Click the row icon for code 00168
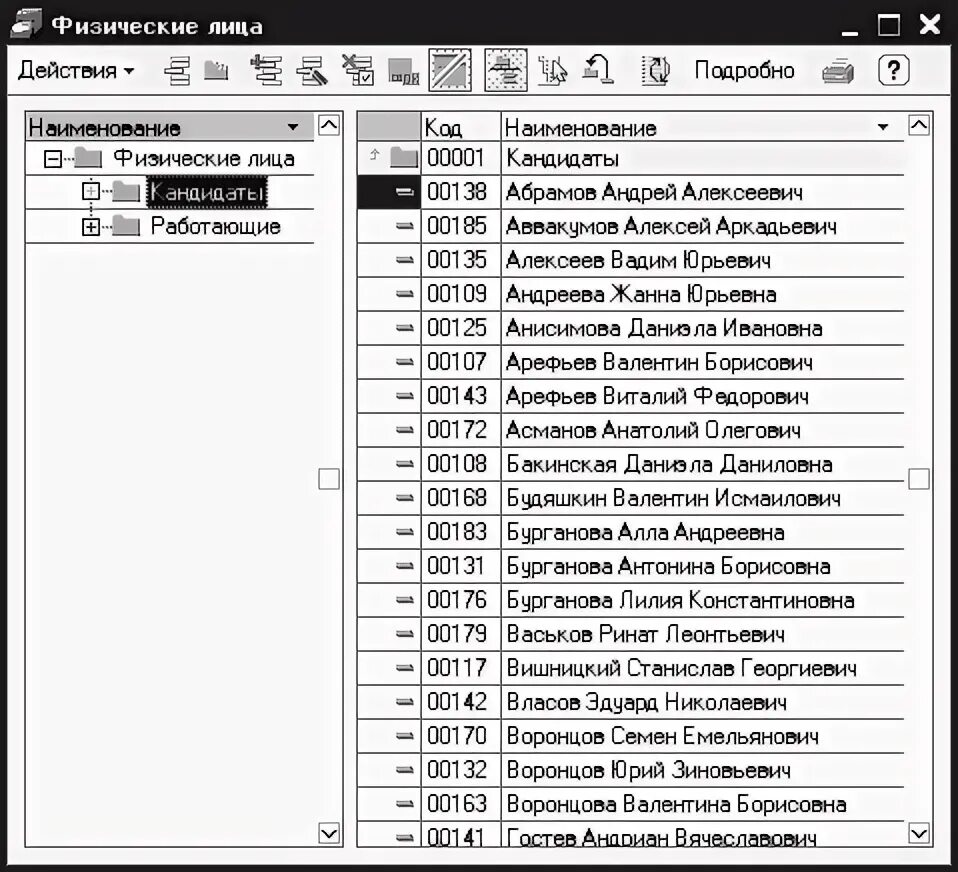This screenshot has height=872, width=958. 404,498
